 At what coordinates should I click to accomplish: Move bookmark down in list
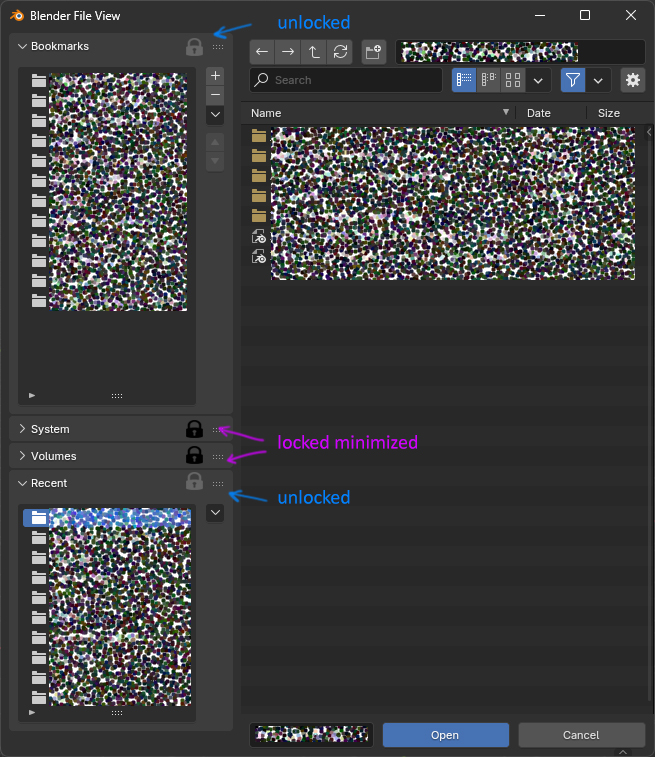click(215, 161)
